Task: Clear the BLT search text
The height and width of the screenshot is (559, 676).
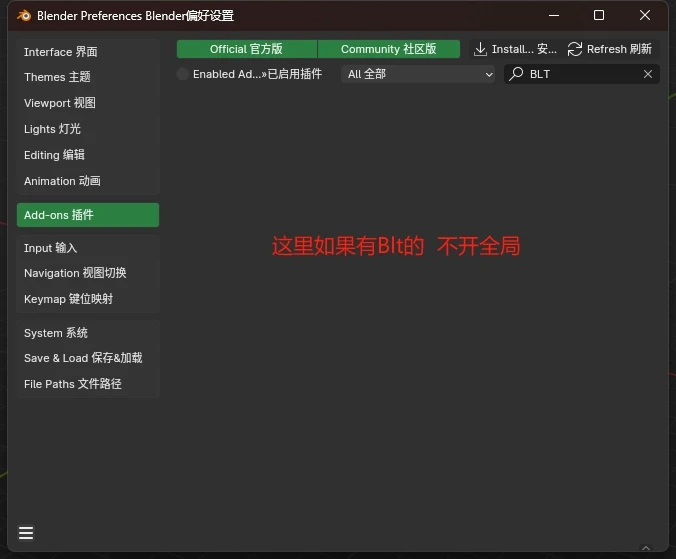Action: 648,74
